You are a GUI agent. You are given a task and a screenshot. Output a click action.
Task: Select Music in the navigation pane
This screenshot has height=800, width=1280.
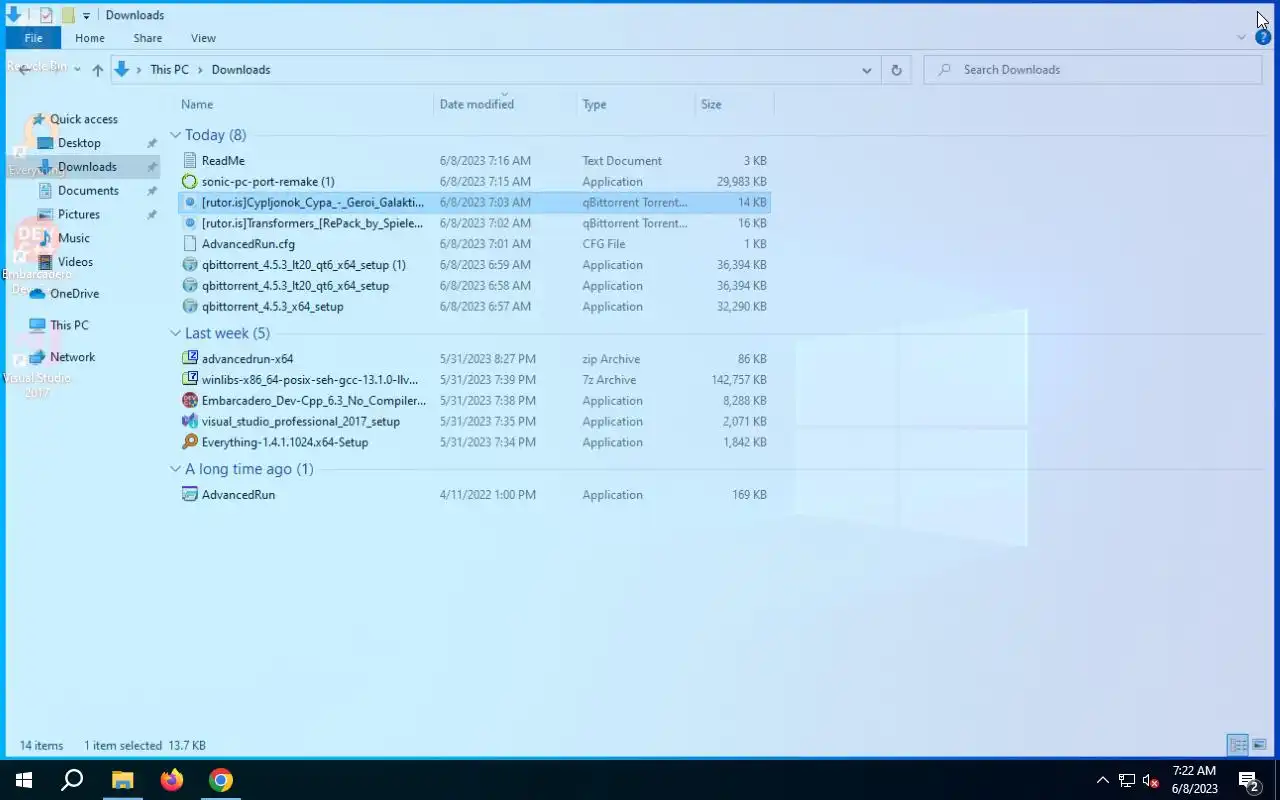click(x=74, y=238)
